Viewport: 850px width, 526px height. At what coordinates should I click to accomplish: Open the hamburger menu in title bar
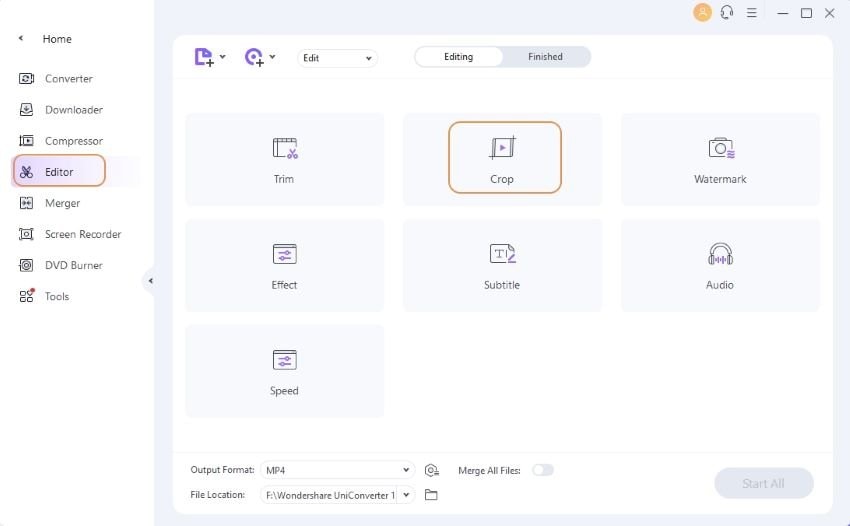point(751,12)
